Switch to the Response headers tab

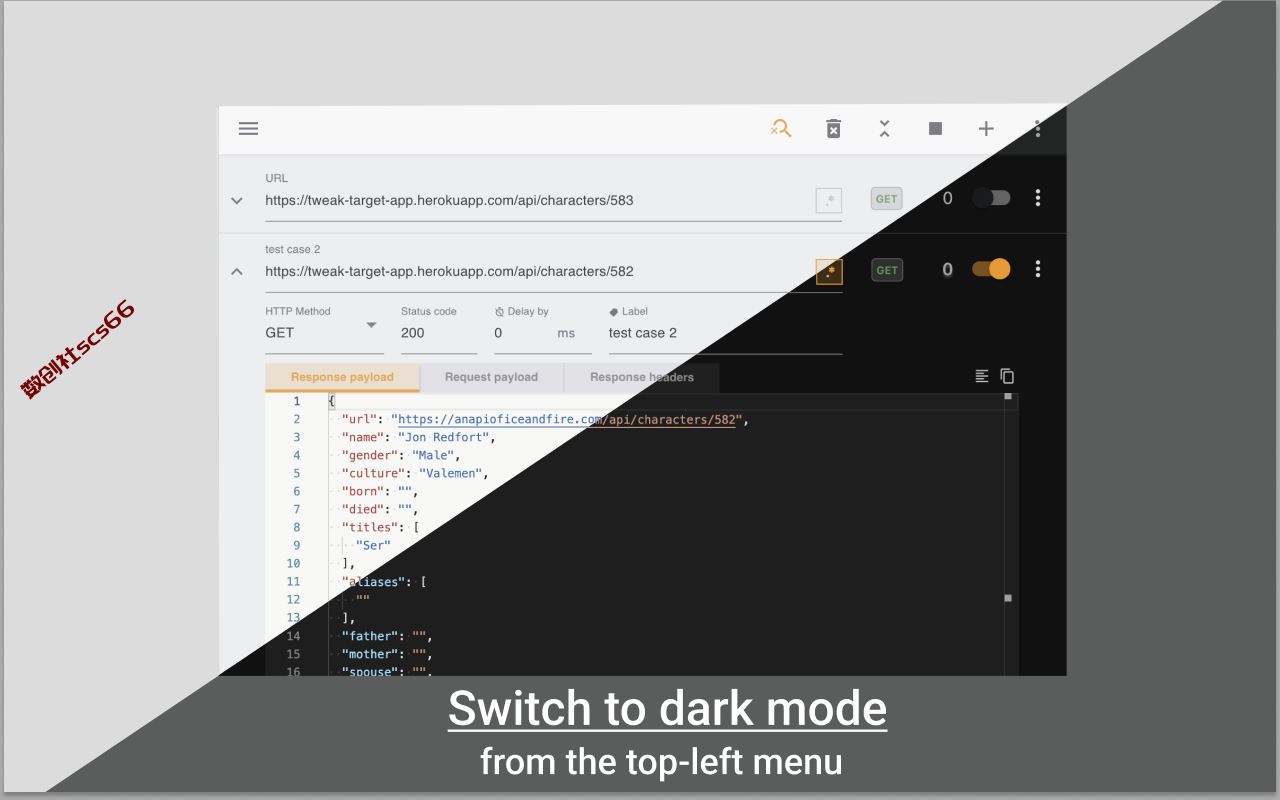642,377
